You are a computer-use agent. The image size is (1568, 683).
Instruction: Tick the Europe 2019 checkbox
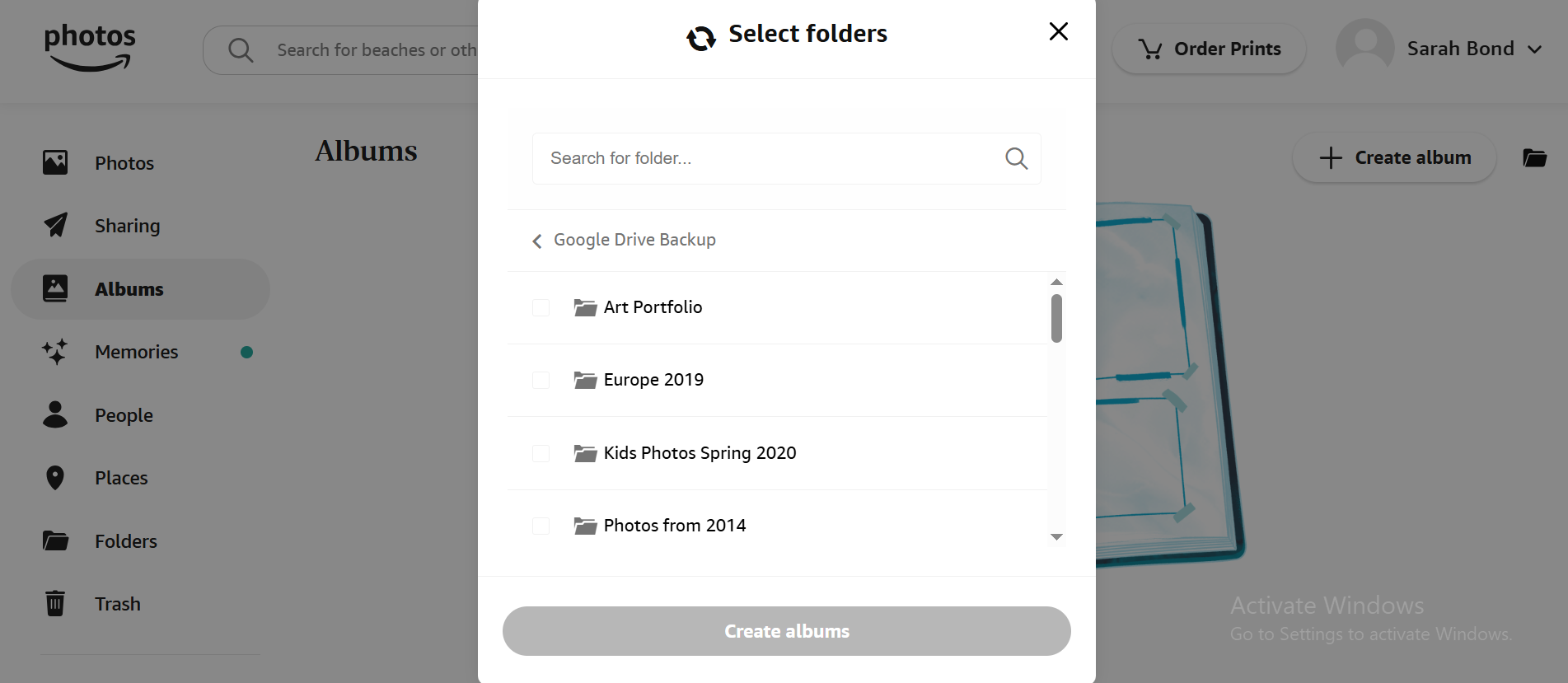[541, 380]
